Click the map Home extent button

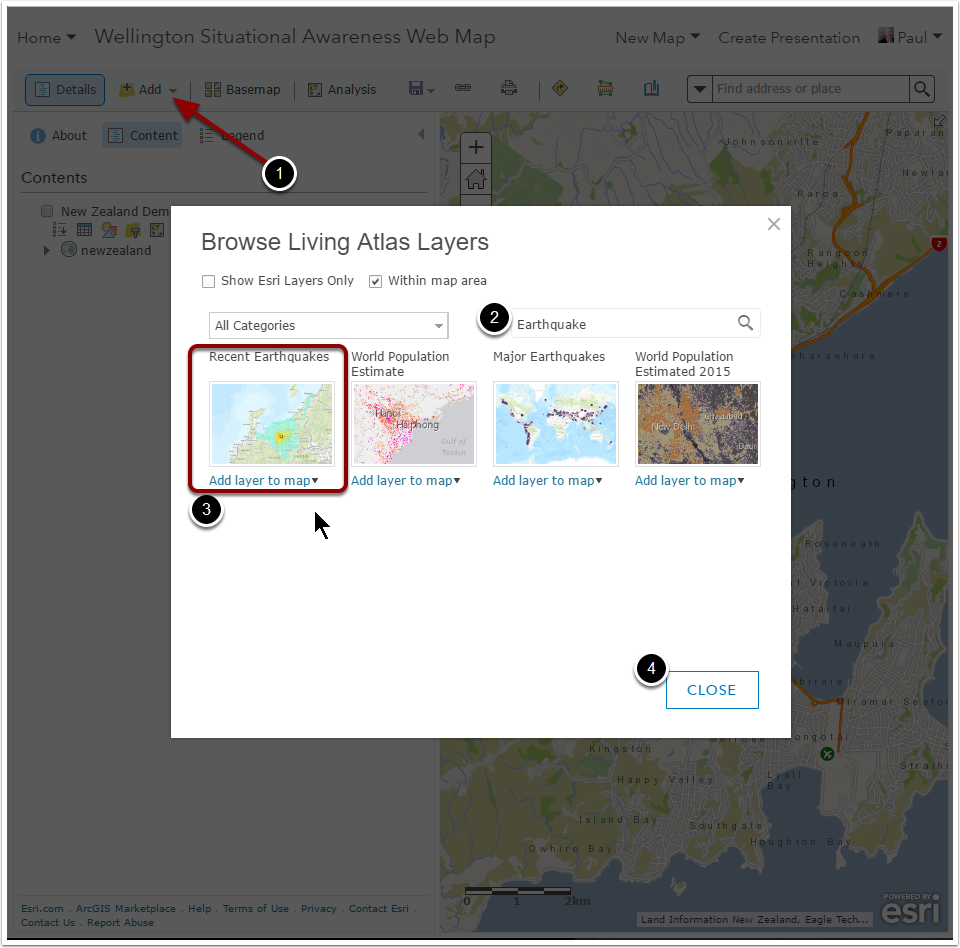tap(476, 179)
